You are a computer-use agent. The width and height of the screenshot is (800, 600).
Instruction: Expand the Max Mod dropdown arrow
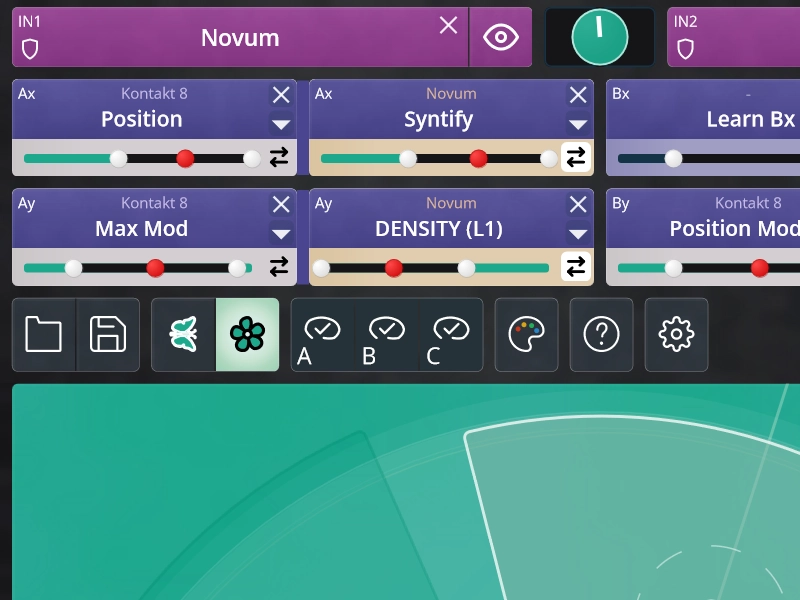point(281,234)
